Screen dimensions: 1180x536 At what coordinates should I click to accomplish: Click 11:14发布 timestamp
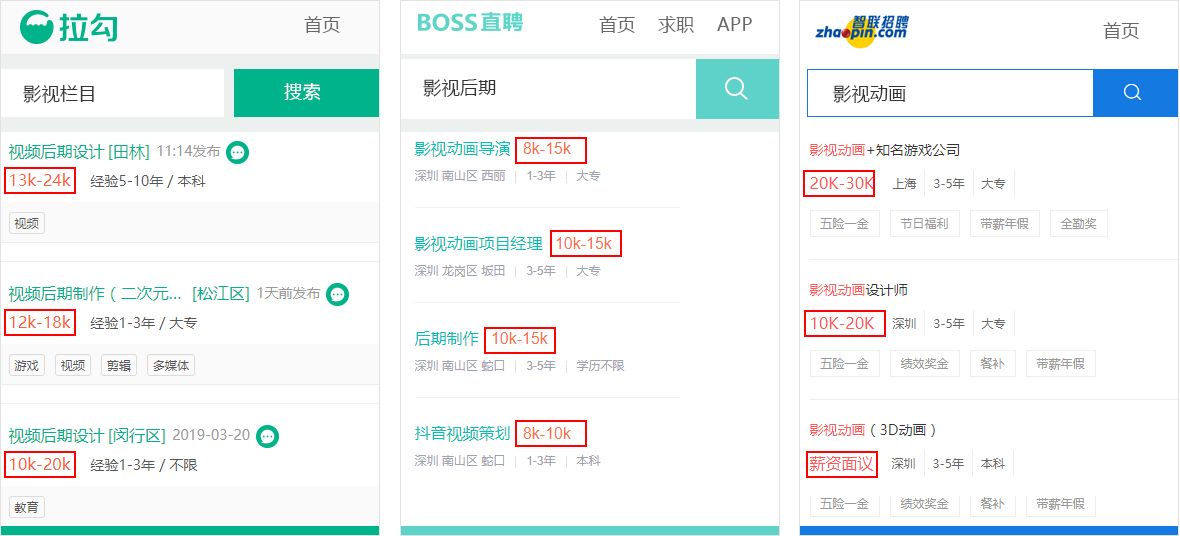(x=188, y=152)
